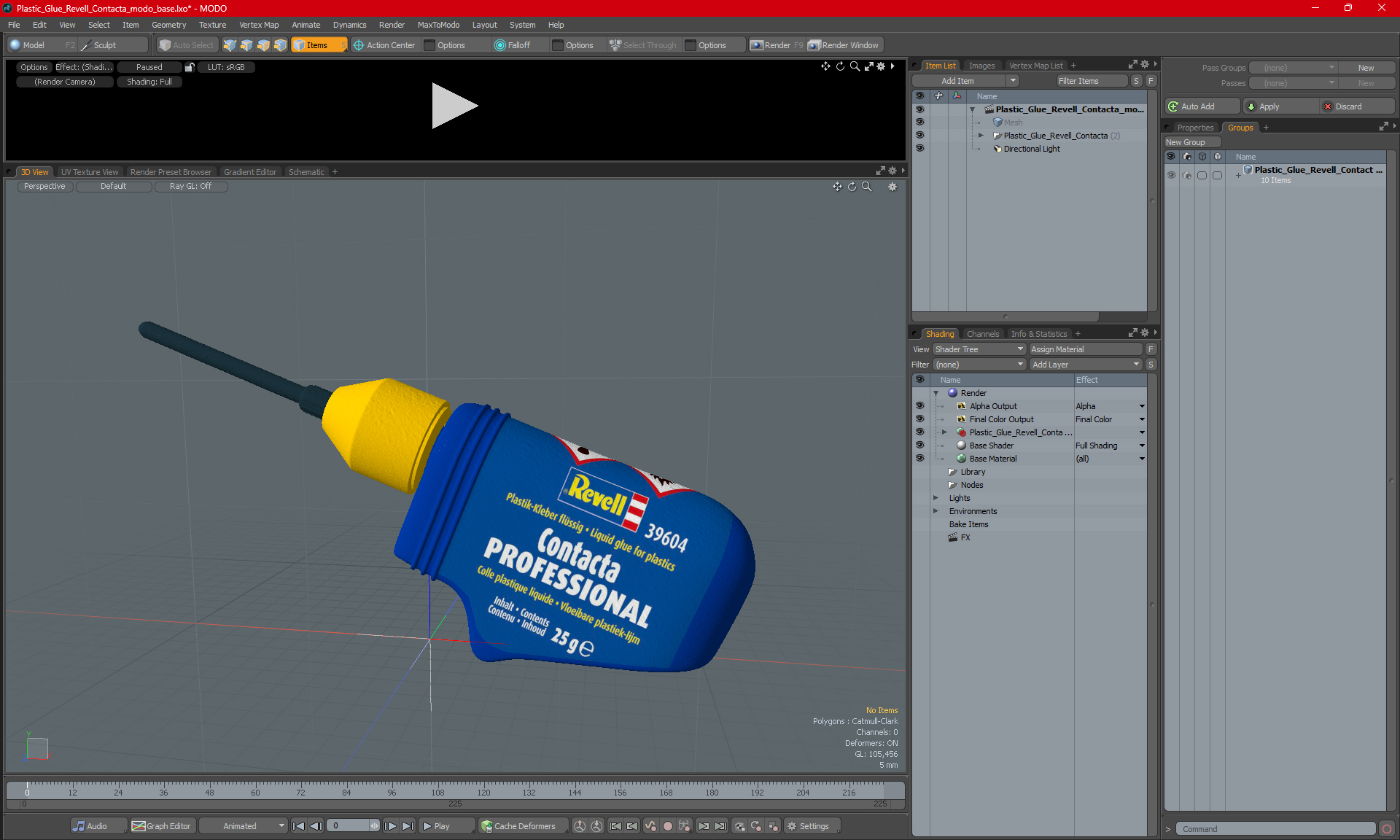The width and height of the screenshot is (1400, 840).
Task: Click frame 96 on timeline ruler
Action: 392,792
